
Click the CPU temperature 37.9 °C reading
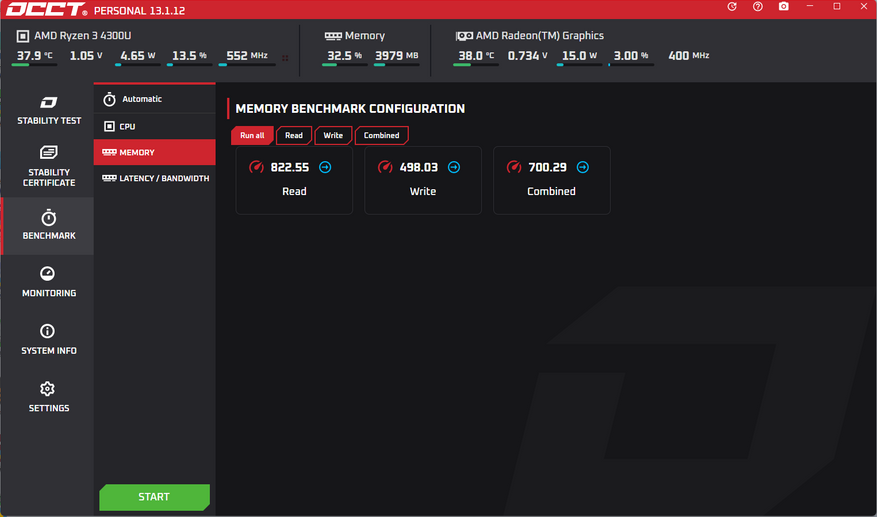pyautogui.click(x=35, y=55)
